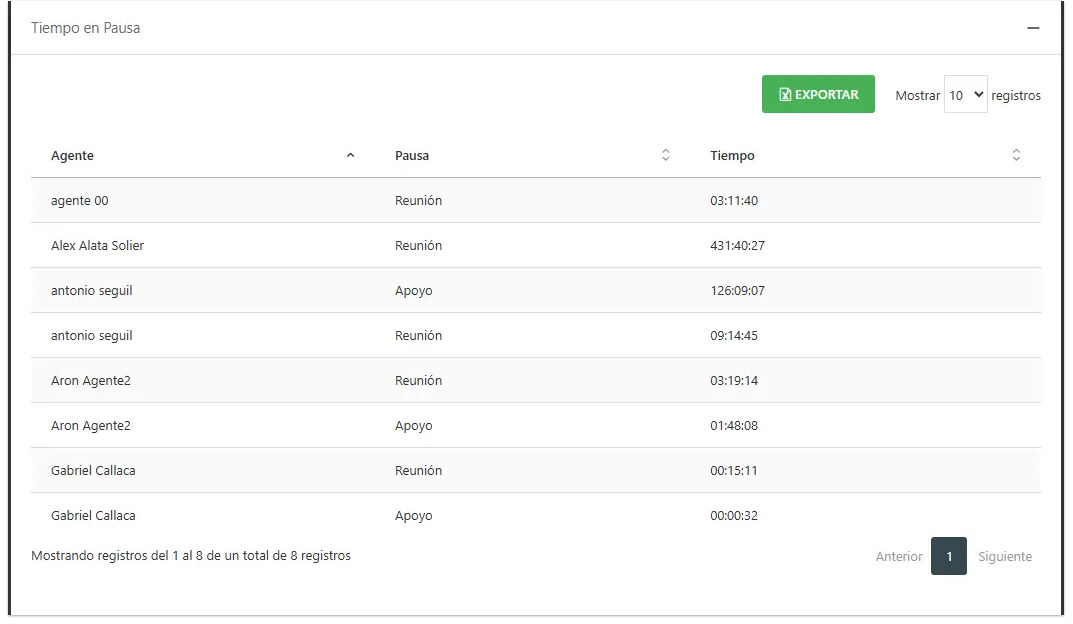This screenshot has width=1073, height=624.
Task: Click the time value 00:00:32
Action: 734,516
